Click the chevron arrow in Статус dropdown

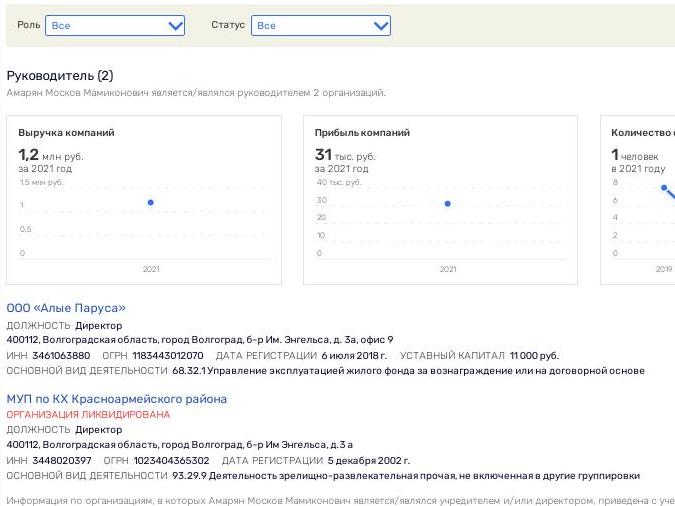coord(381,26)
